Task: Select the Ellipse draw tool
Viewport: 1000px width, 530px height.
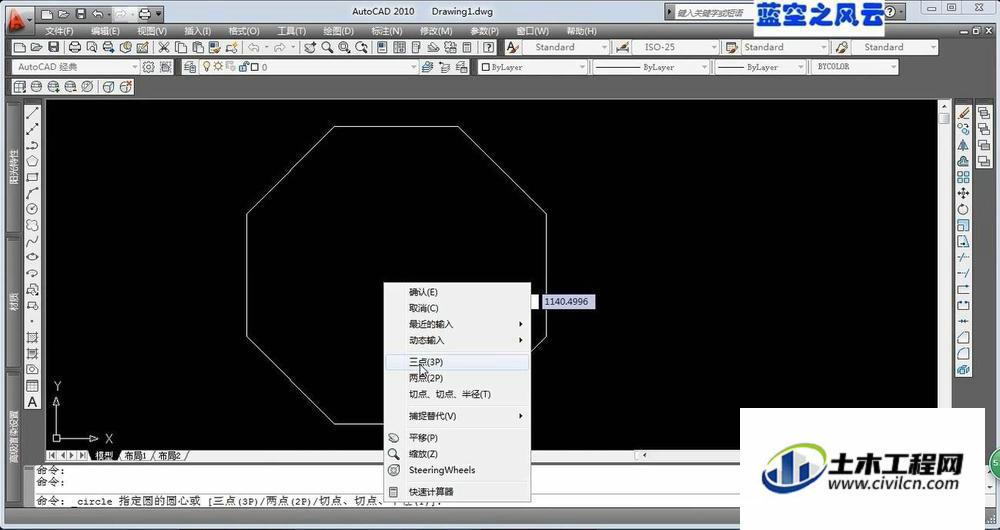Action: pyautogui.click(x=33, y=257)
